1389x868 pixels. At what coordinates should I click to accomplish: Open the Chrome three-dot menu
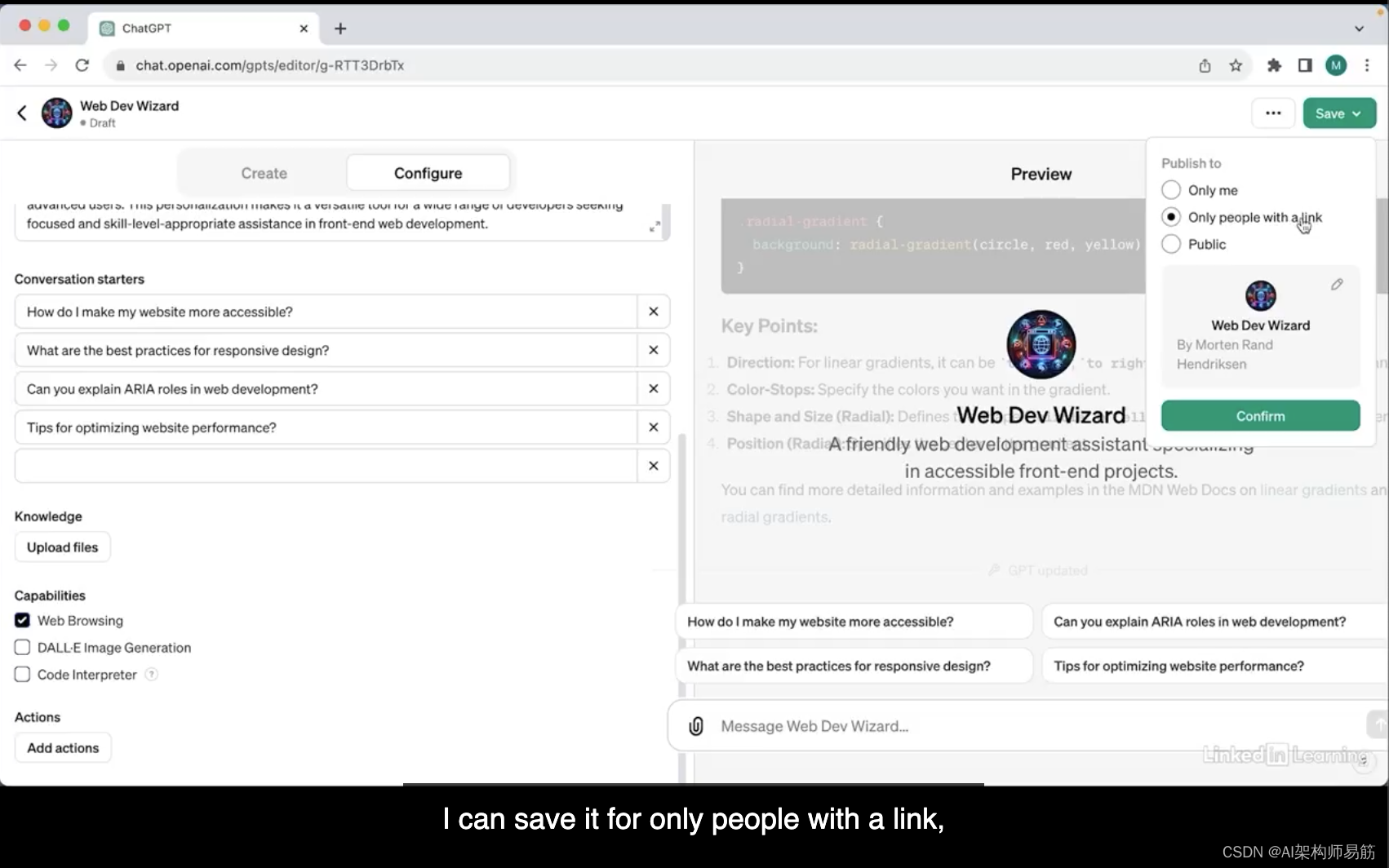pos(1367,65)
